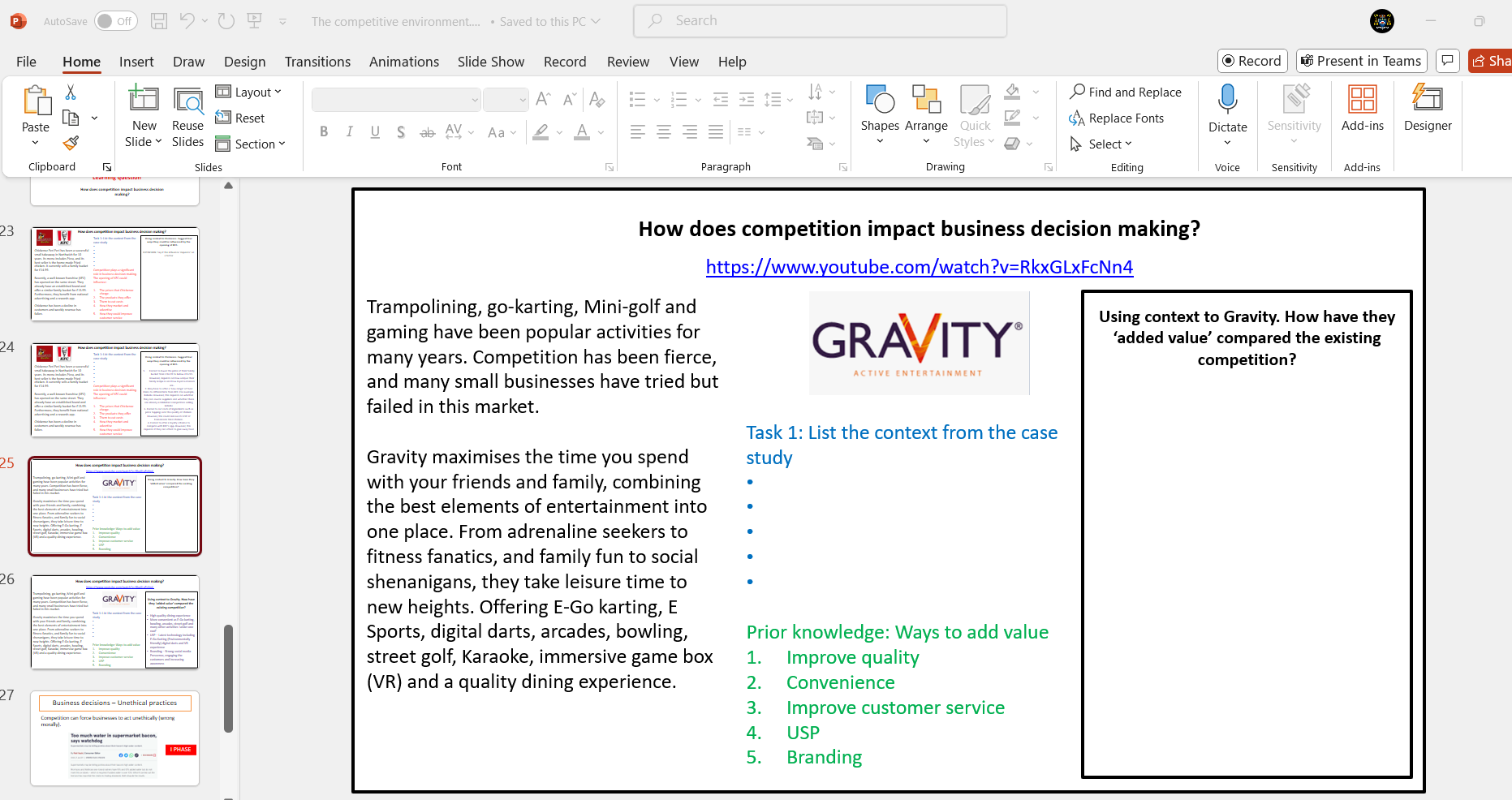Toggle Underline formatting
This screenshot has width=1512, height=800.
375,131
